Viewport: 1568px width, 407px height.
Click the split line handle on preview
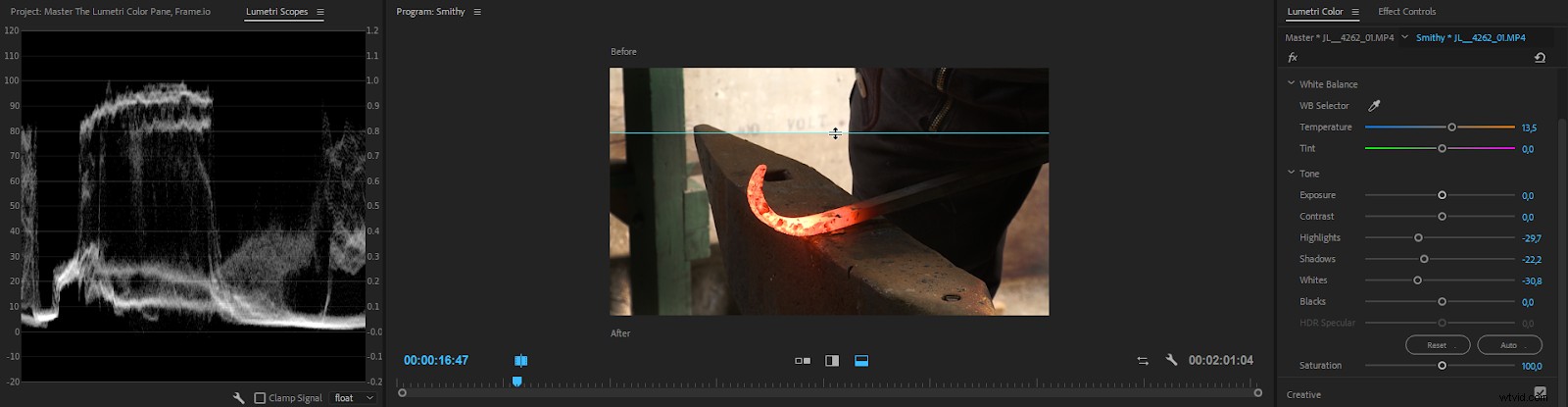tap(835, 133)
